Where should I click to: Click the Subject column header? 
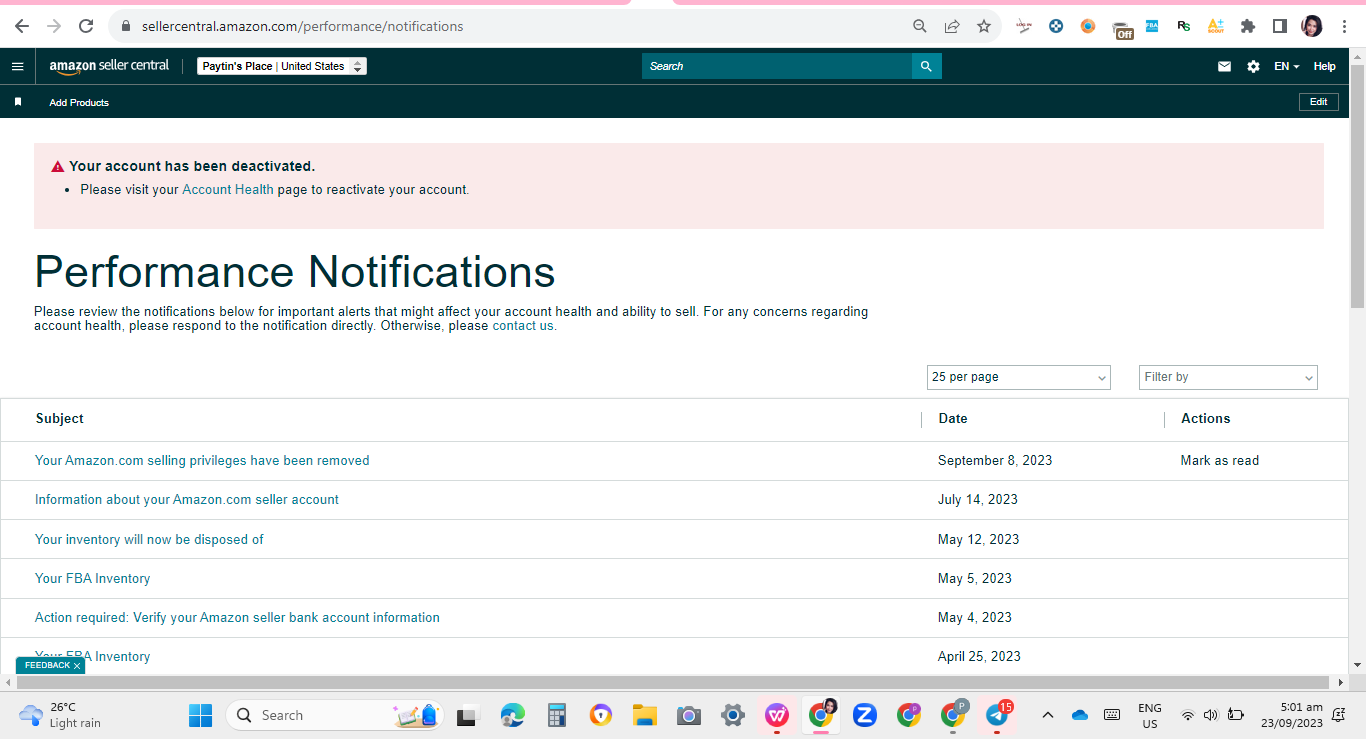[x=60, y=419]
